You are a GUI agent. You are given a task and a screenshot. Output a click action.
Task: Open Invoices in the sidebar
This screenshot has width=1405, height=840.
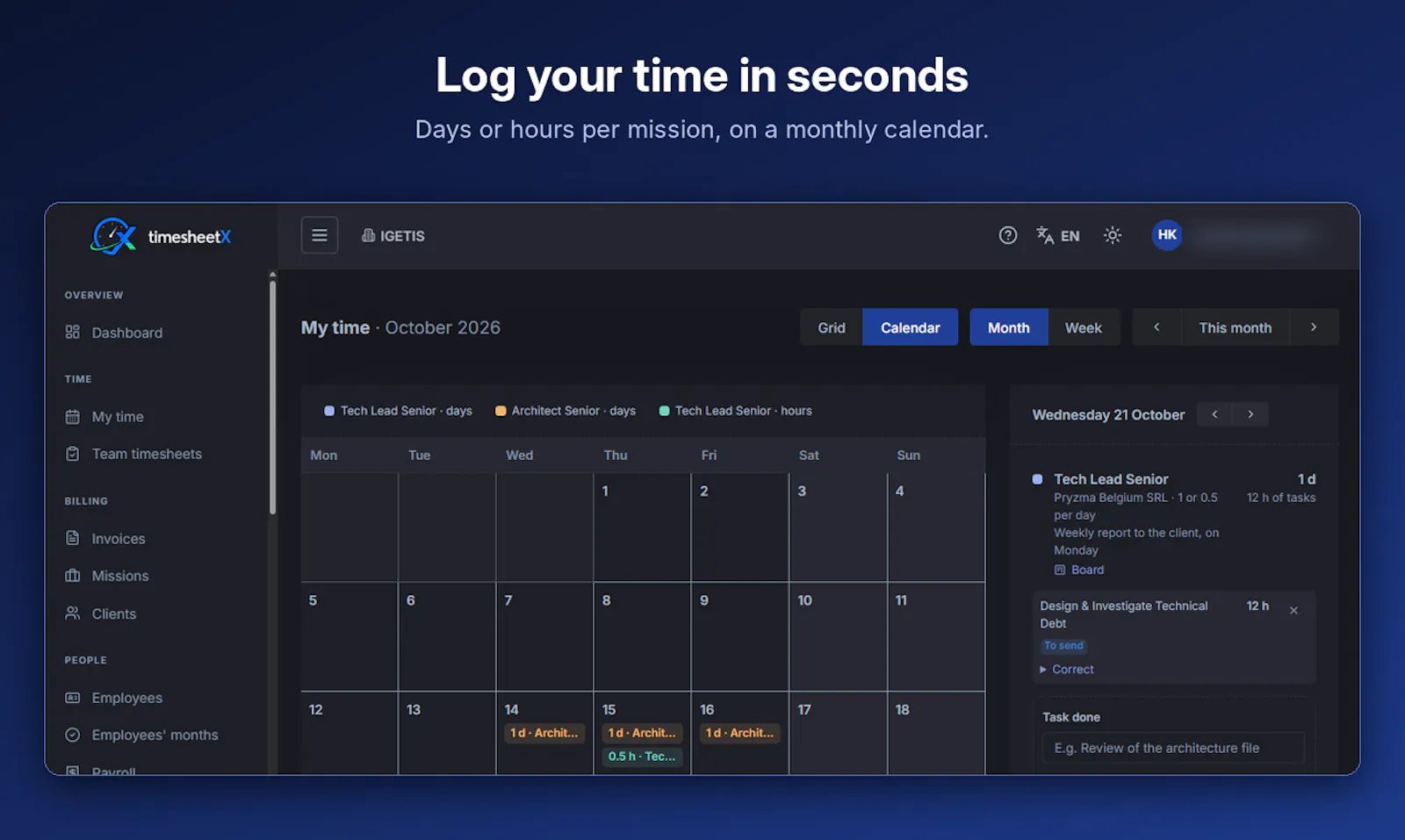(105, 539)
